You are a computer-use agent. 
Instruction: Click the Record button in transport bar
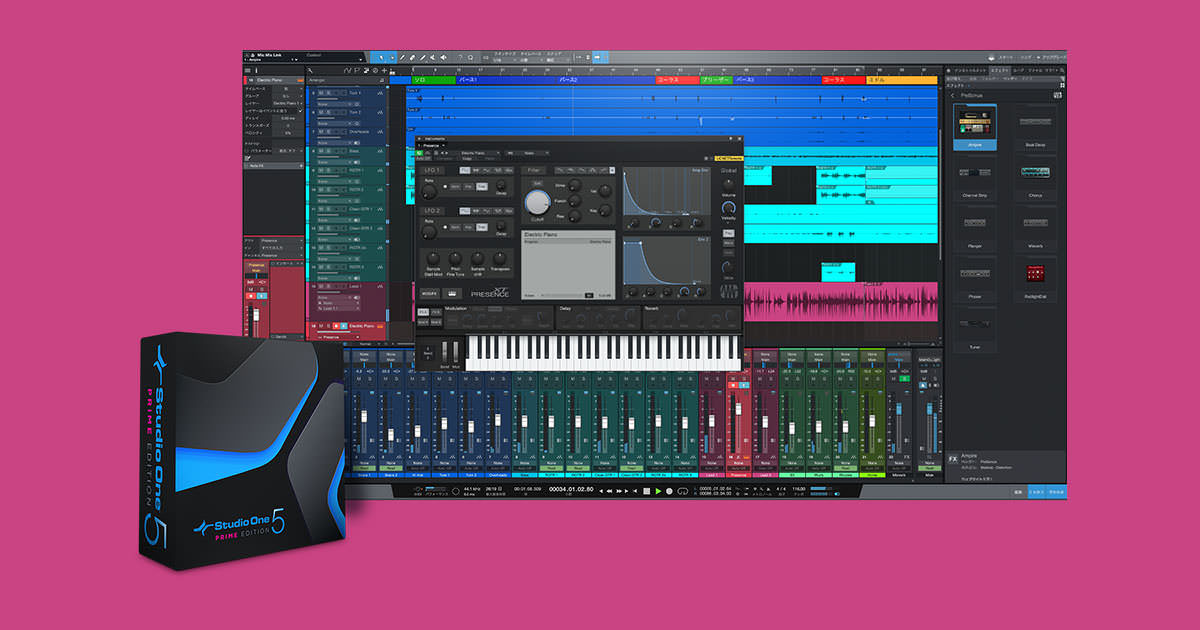click(x=669, y=491)
